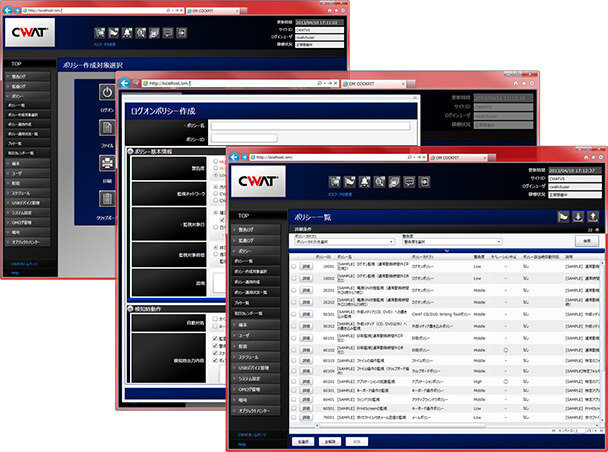The image size is (608, 452).
Task: Click the ポリシーID input field in the ログオンポリシー作成 form
Action: 244,138
